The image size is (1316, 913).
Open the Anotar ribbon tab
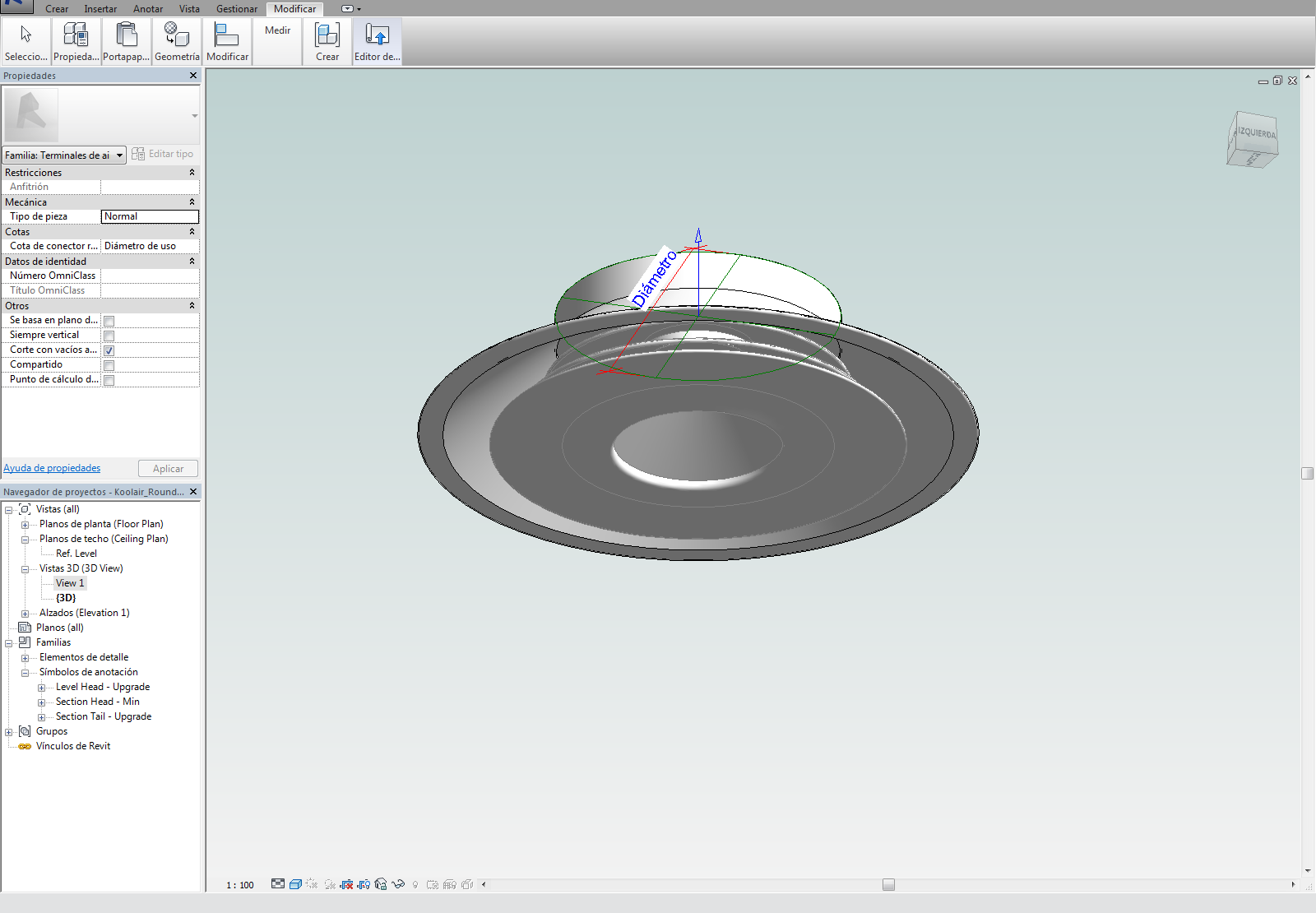[x=148, y=9]
